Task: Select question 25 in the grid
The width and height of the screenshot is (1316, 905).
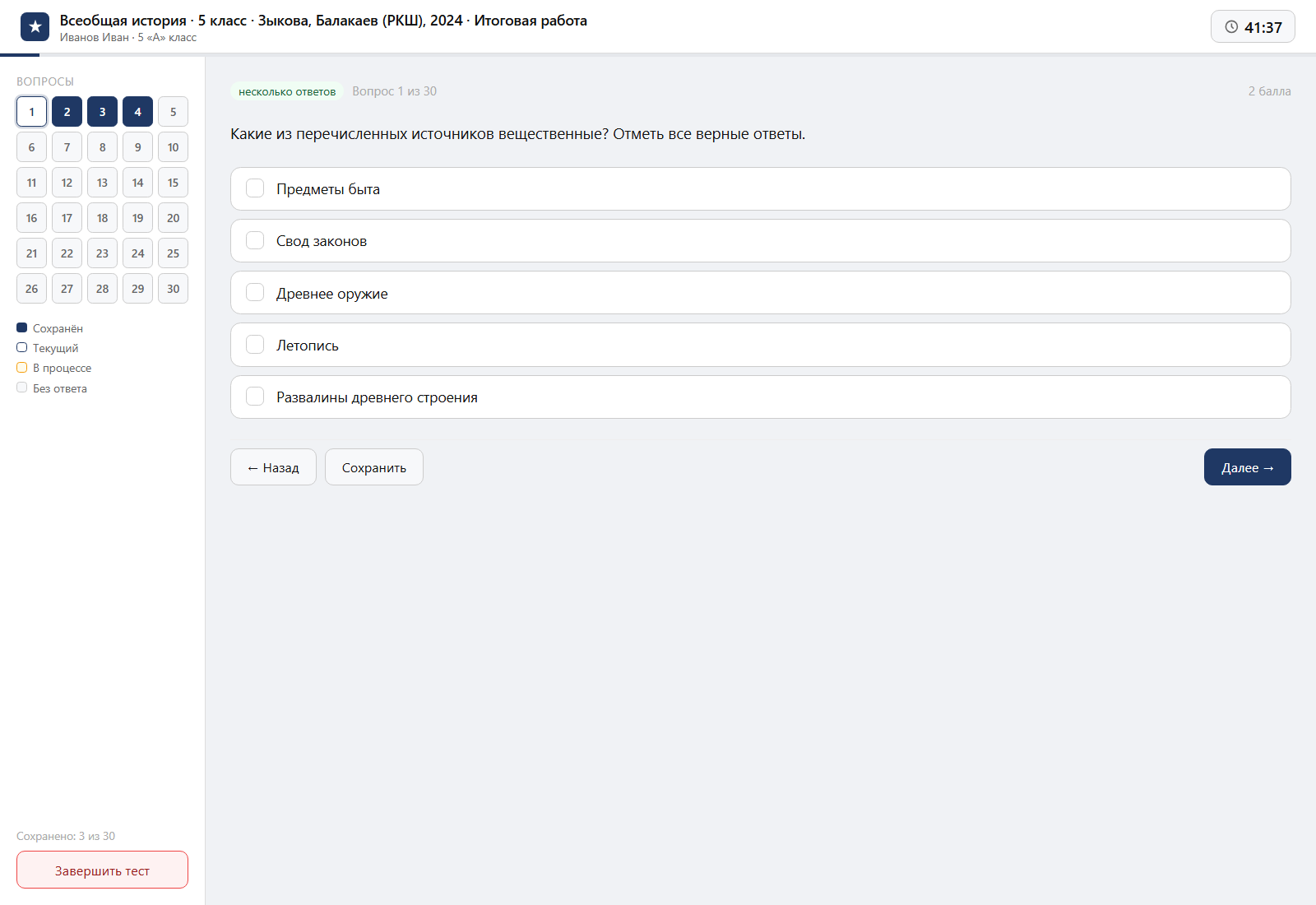Action: coord(173,253)
